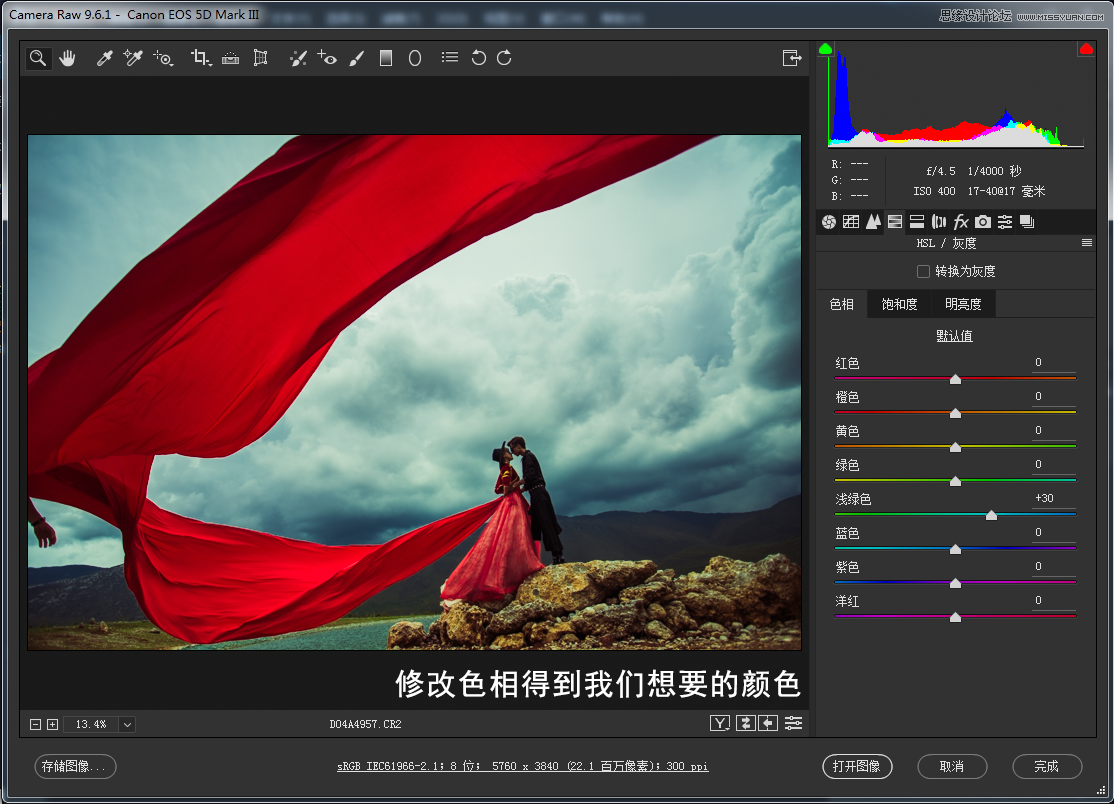Screen dimensions: 1114x804
Task: Click the 洋红 hue slider handle
Action: 956,618
